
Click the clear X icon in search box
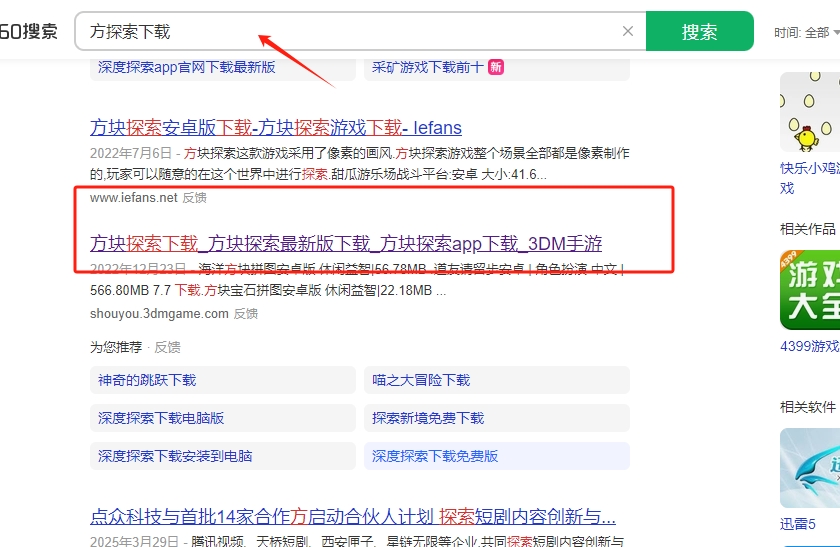click(628, 31)
